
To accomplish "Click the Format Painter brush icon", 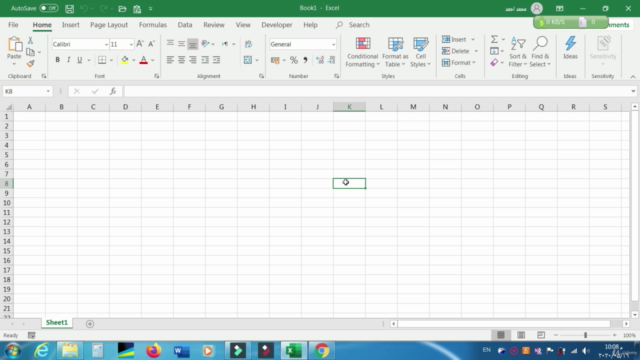I will pos(30,63).
